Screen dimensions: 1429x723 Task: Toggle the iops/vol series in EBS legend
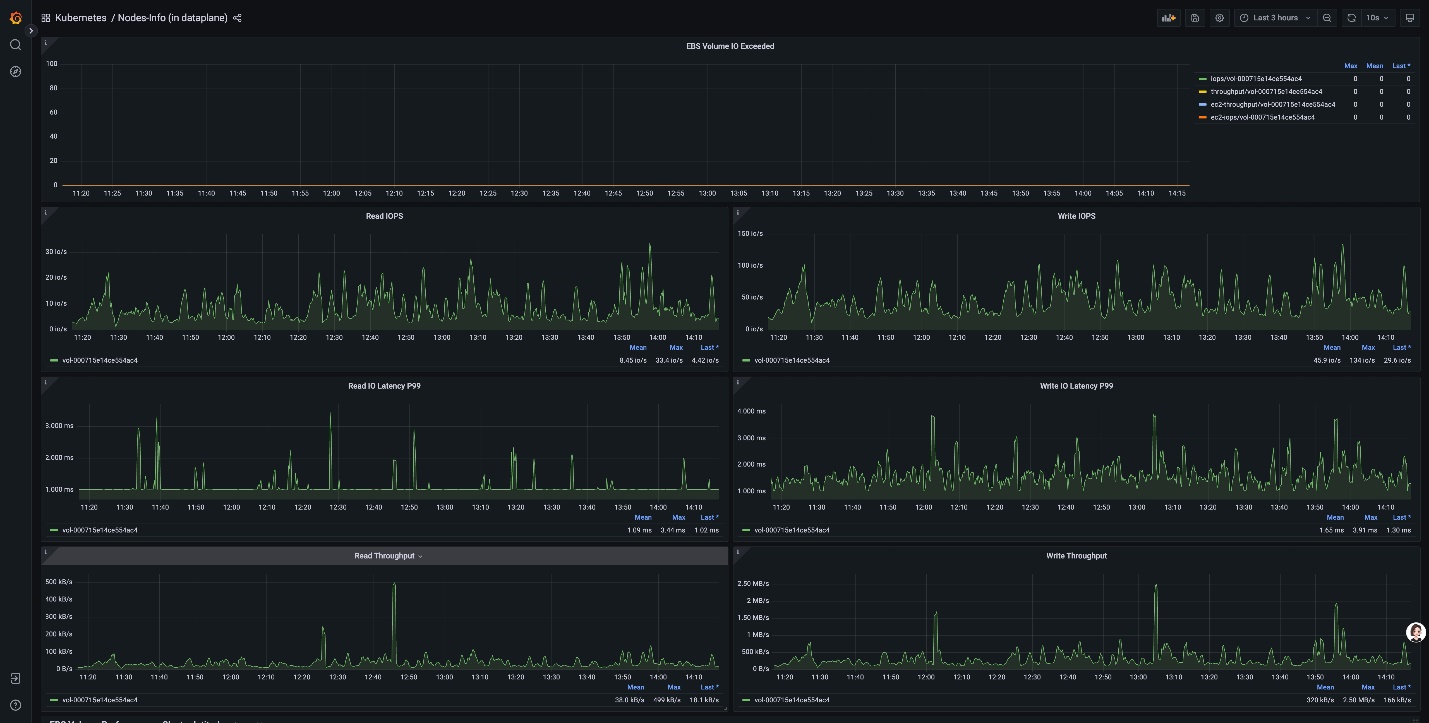1256,78
